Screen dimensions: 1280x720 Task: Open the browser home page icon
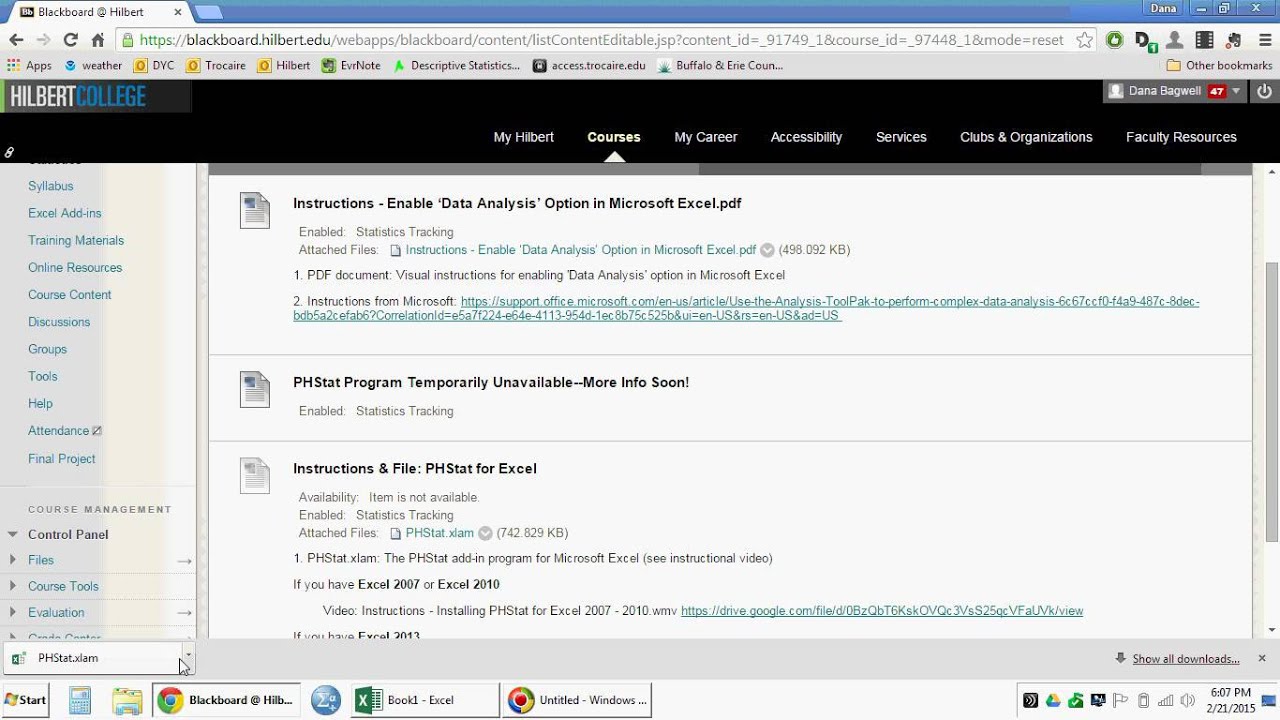click(x=97, y=40)
